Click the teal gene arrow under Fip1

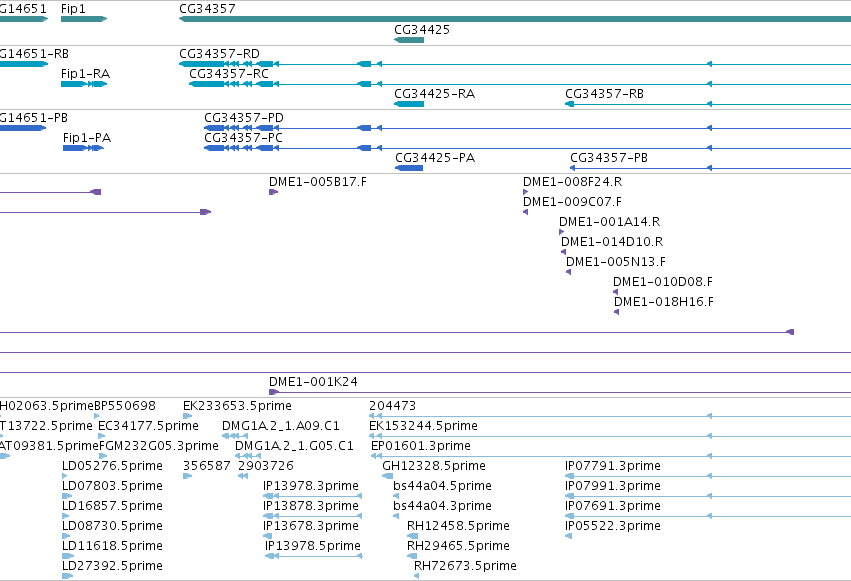[x=84, y=19]
